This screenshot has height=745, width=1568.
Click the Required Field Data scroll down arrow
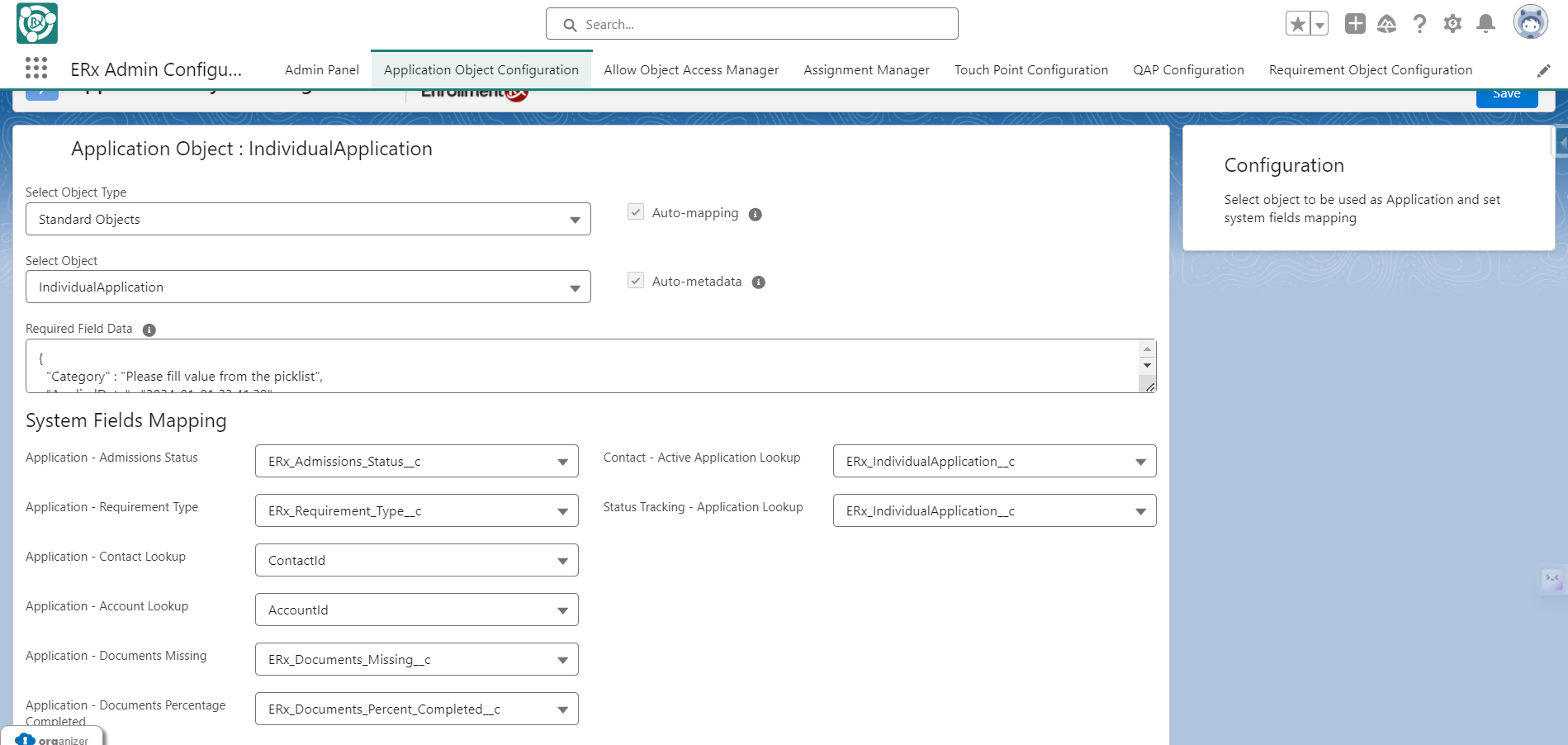(1147, 365)
